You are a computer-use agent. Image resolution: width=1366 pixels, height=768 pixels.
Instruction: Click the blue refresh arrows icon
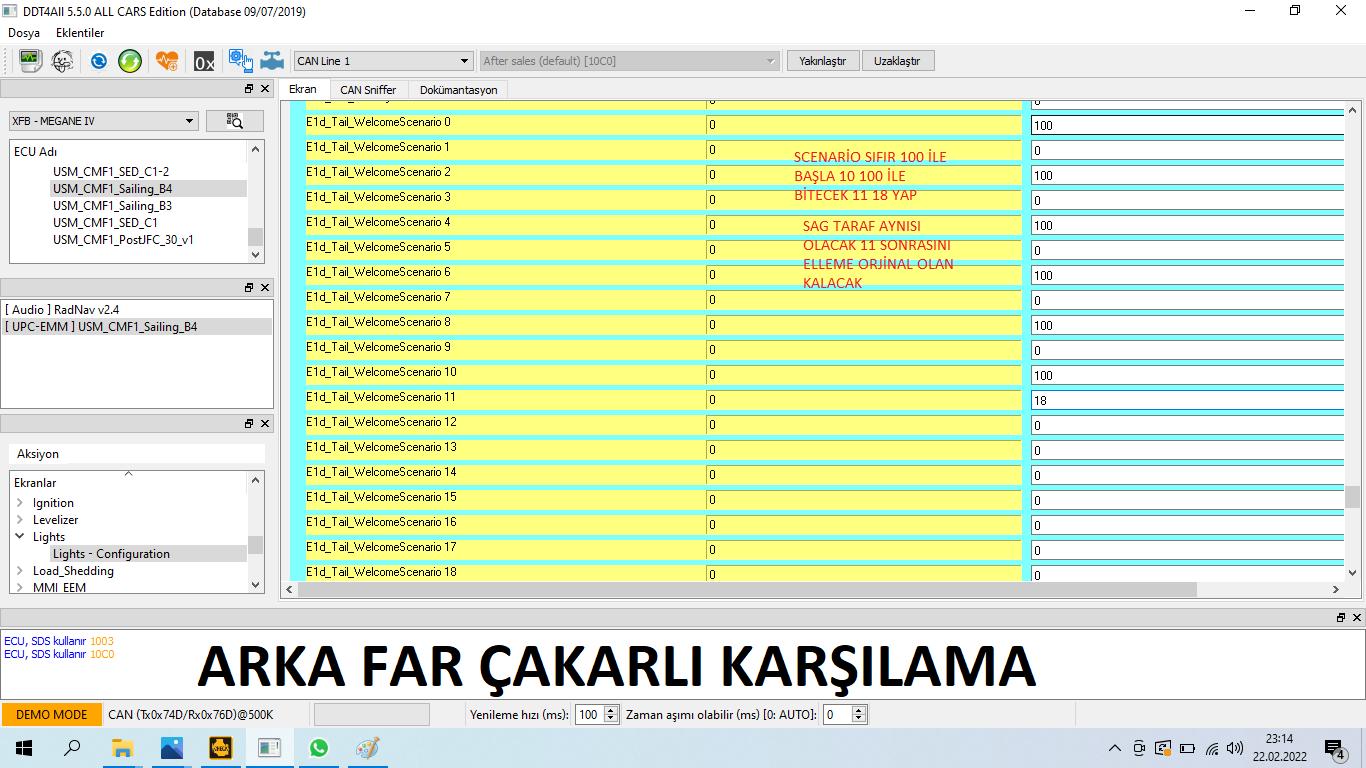tap(99, 61)
